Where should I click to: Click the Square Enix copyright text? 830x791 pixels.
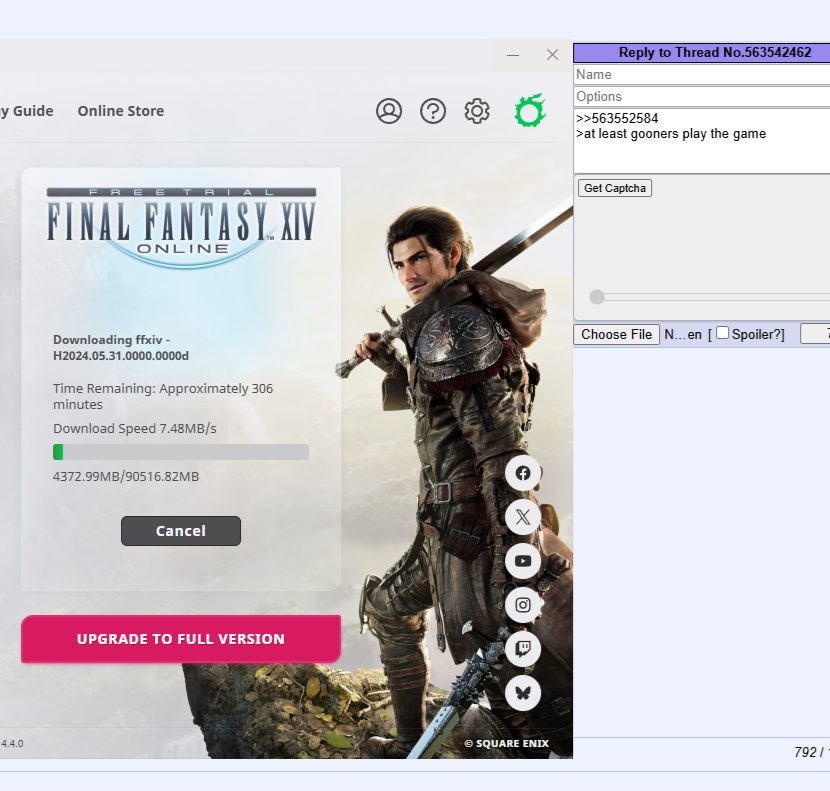click(x=507, y=743)
